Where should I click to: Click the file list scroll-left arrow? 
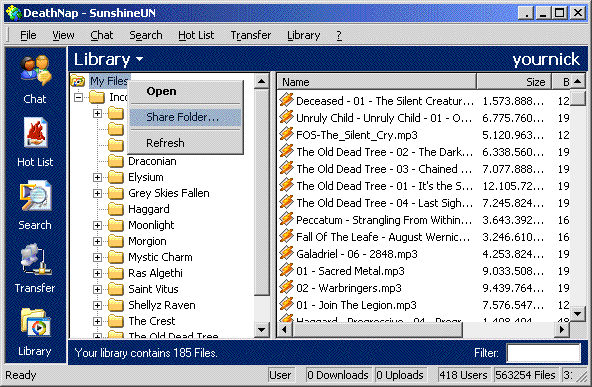point(284,330)
